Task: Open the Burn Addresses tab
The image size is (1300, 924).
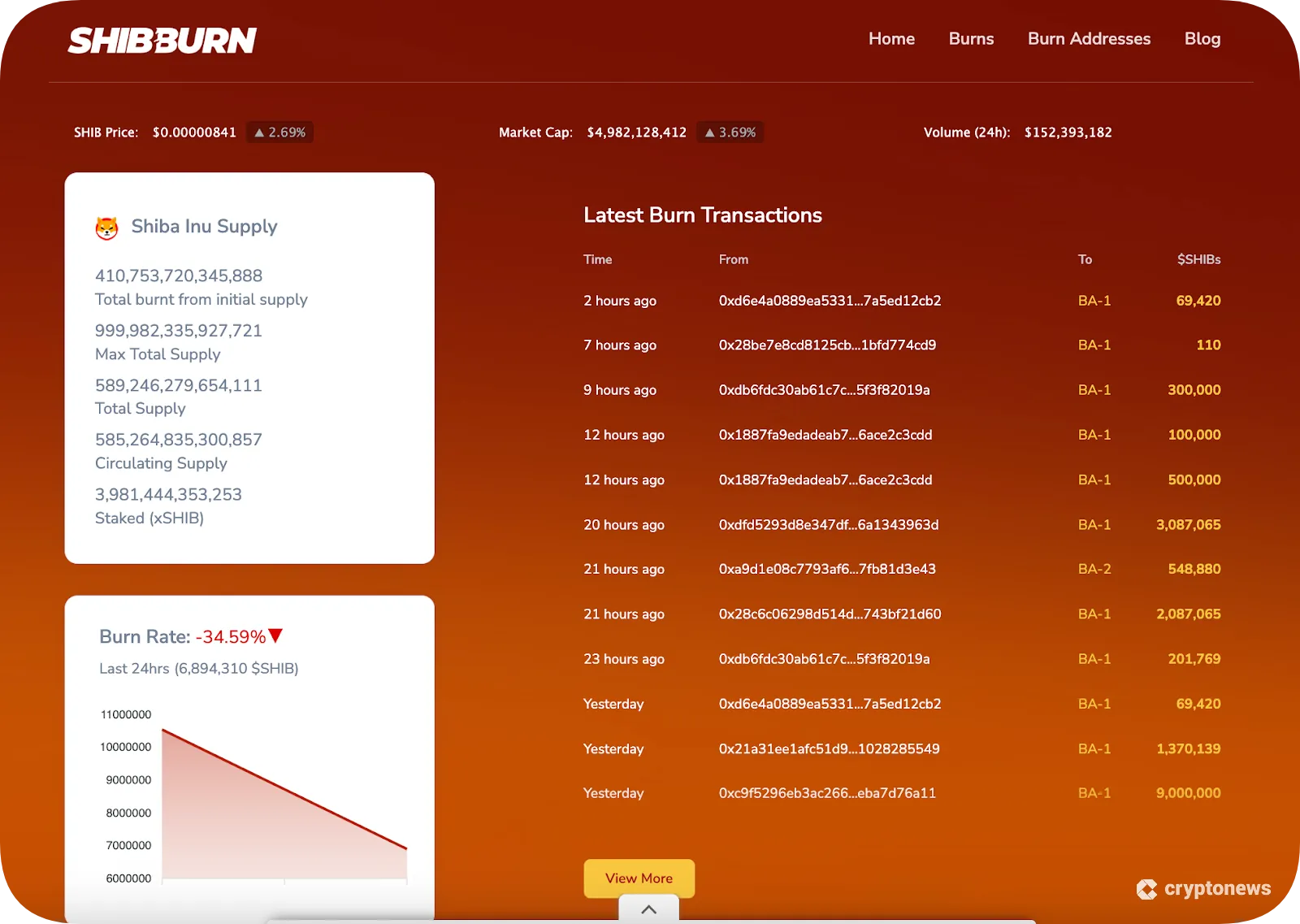Action: point(1089,38)
